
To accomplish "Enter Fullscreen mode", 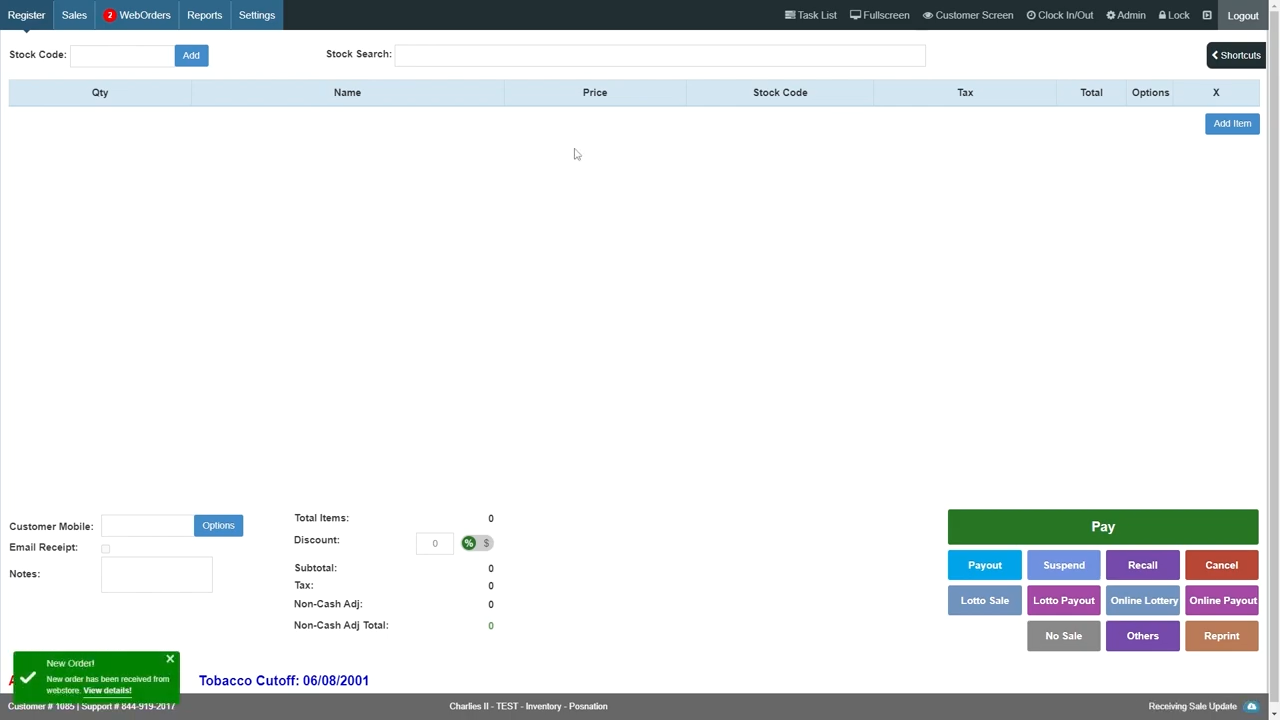I will 879,15.
